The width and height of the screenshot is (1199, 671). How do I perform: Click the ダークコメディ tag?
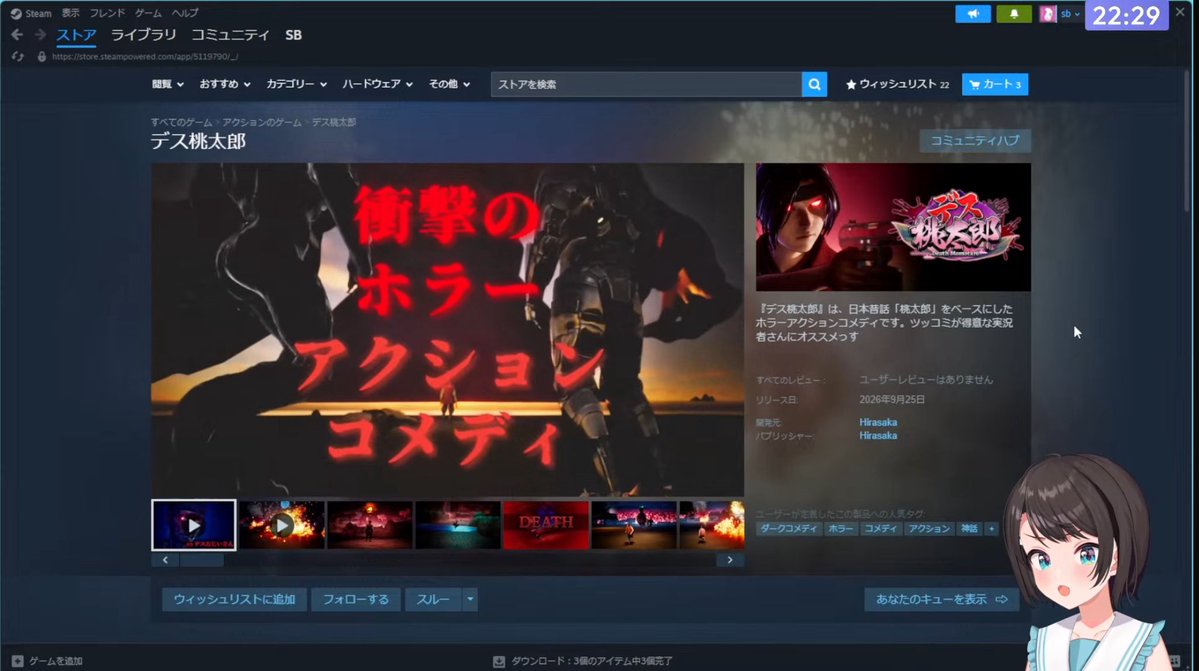click(x=788, y=529)
